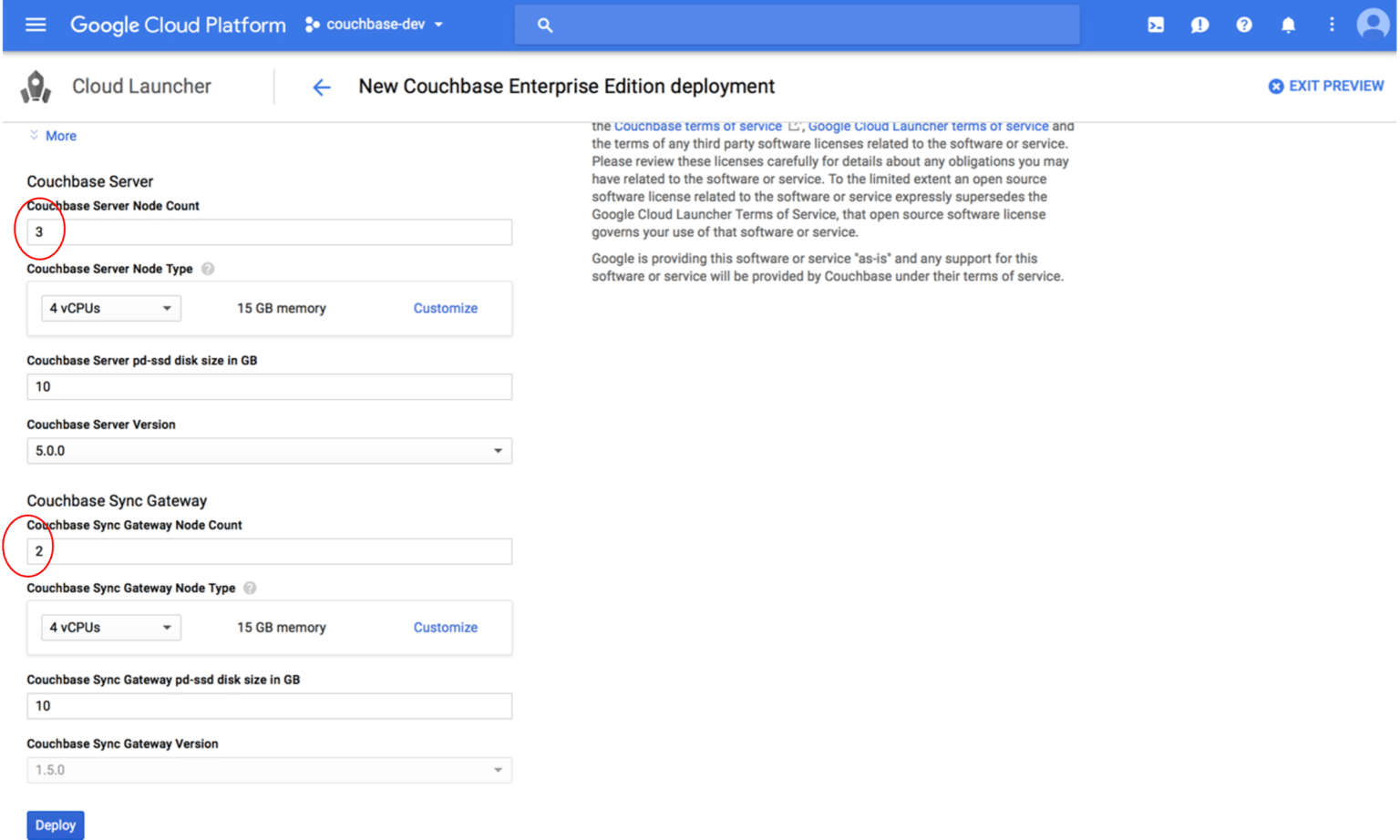
Task: Open the navigation hamburger menu
Action: pos(35,25)
